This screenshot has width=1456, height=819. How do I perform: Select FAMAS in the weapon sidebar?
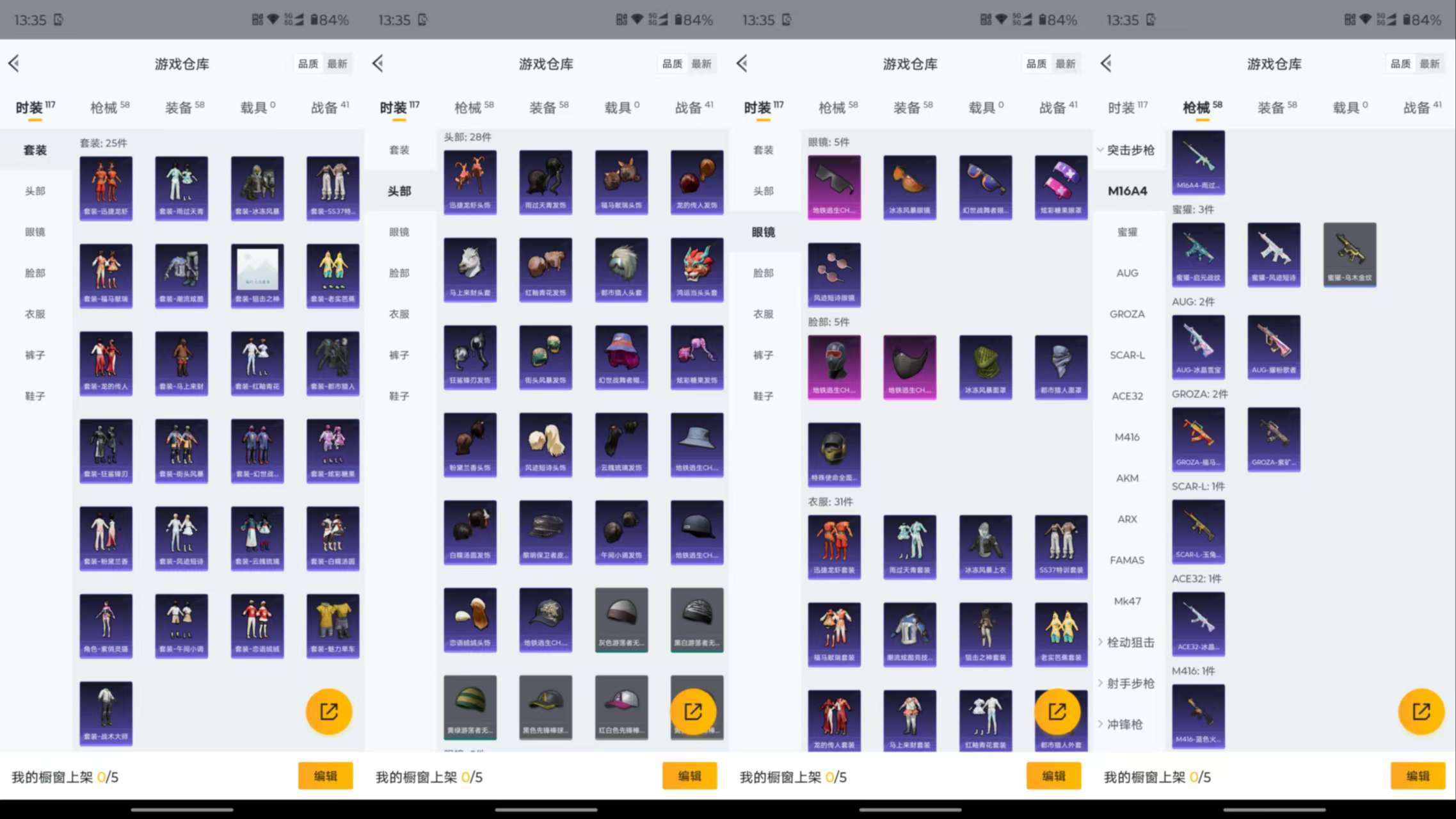pyautogui.click(x=1126, y=560)
